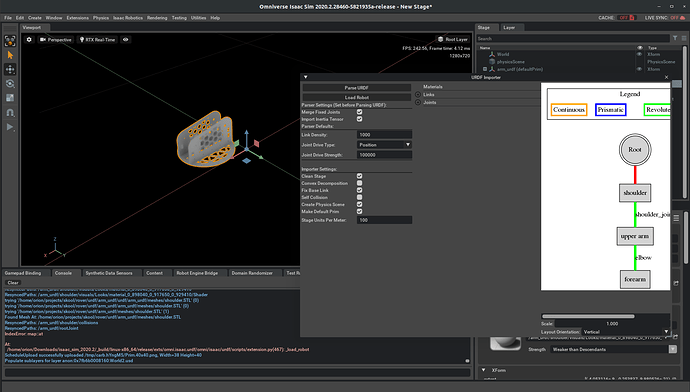The width and height of the screenshot is (690, 392).
Task: Open the Layout Orientation dropdown
Action: 626,332
